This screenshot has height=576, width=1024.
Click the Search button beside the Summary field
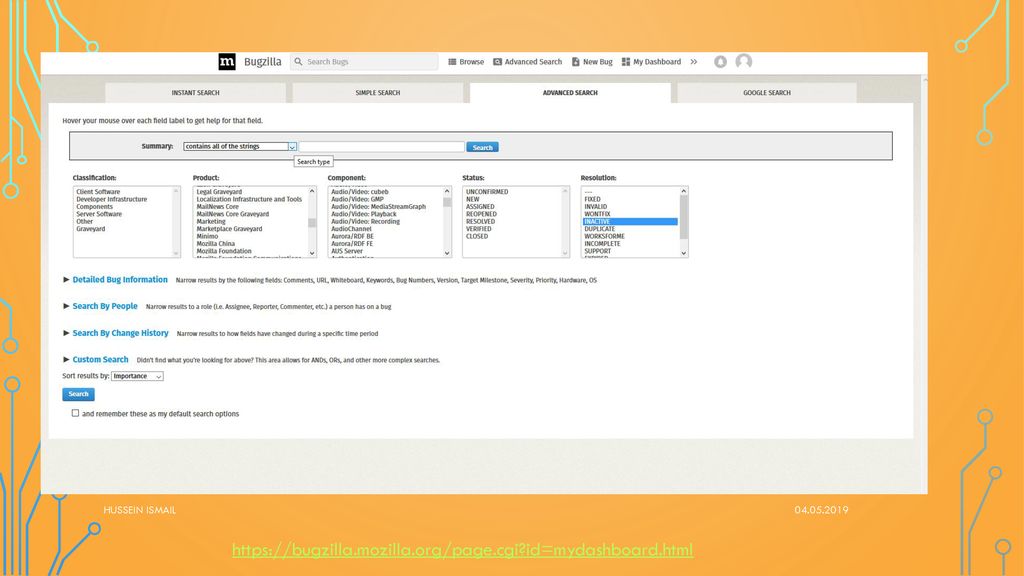point(483,148)
